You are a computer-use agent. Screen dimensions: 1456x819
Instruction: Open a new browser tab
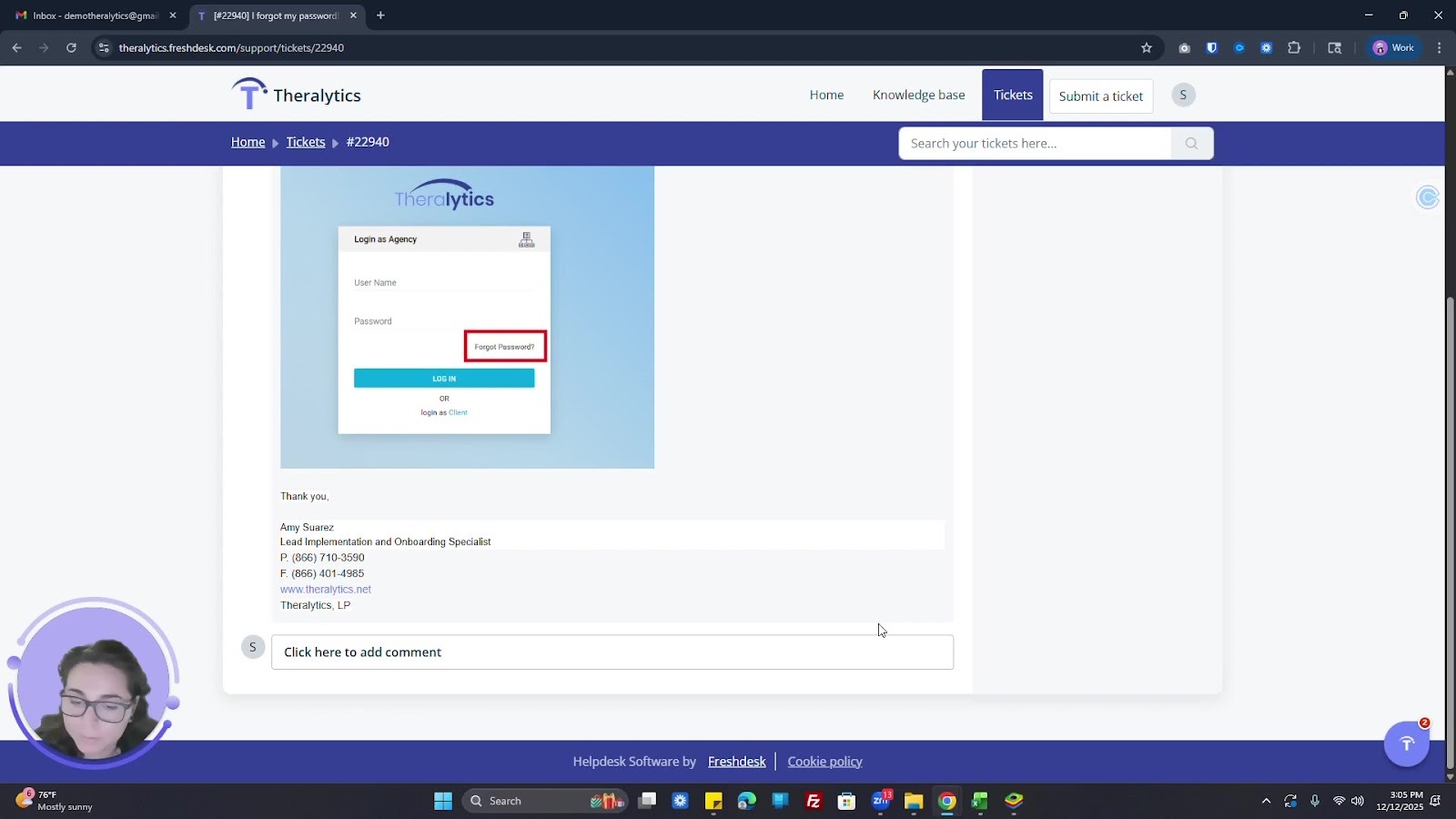pos(380,15)
